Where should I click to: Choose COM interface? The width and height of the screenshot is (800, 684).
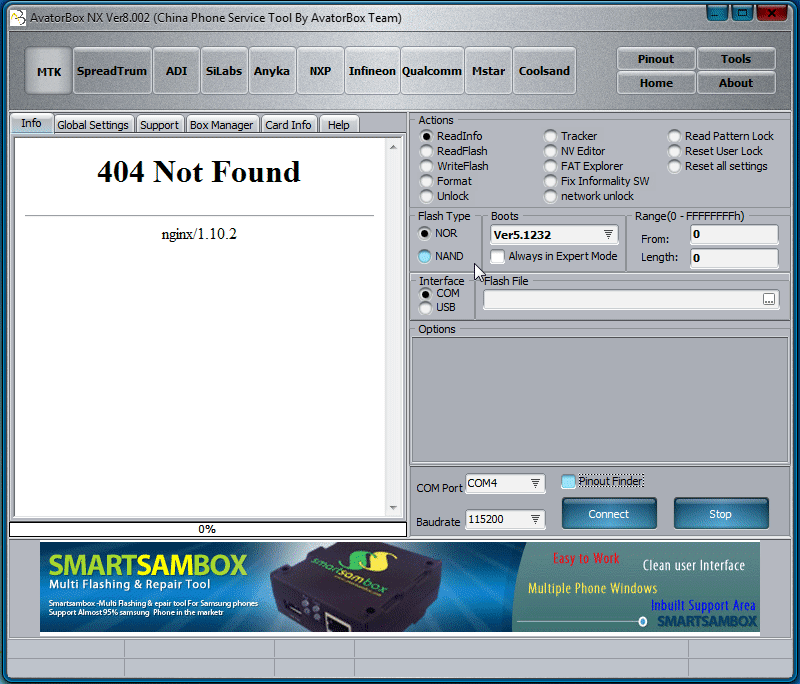pos(426,294)
